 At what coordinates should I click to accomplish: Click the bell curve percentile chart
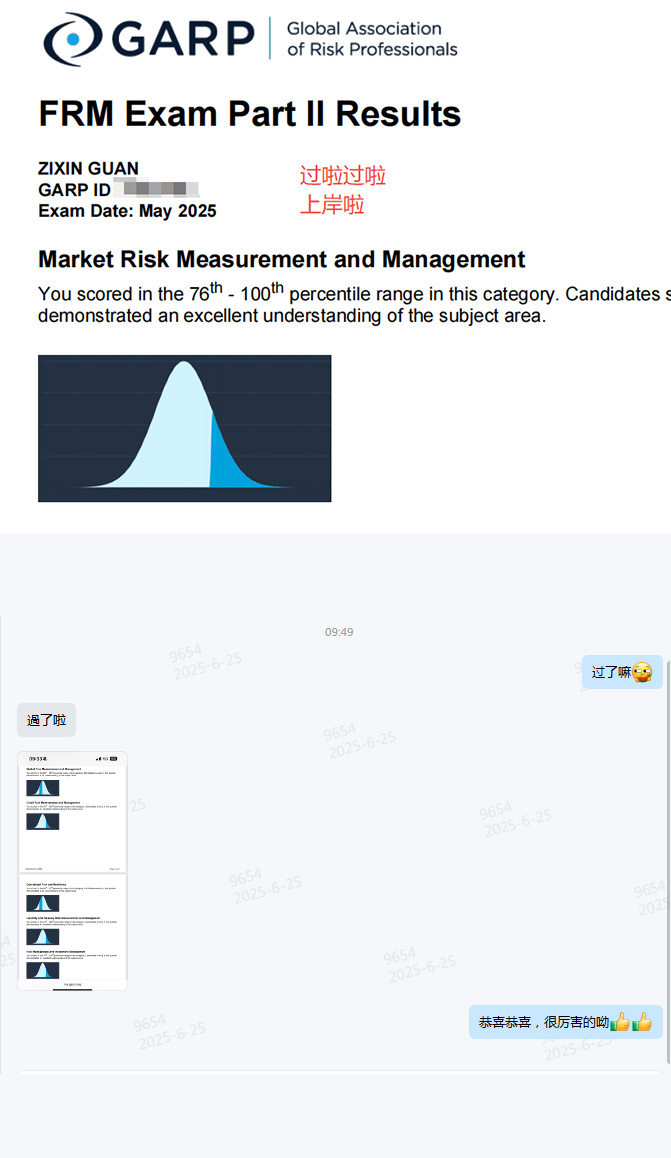[185, 428]
